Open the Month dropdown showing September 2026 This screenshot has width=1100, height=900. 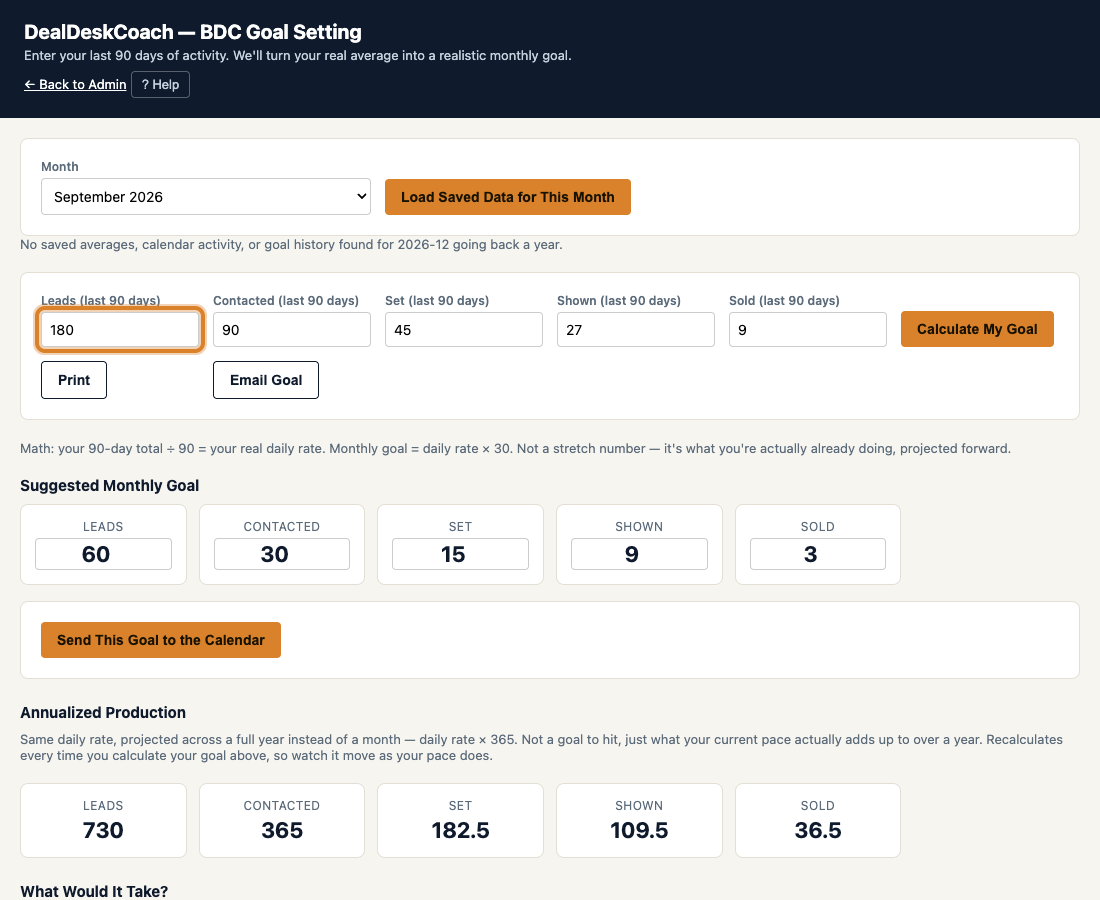(x=206, y=196)
